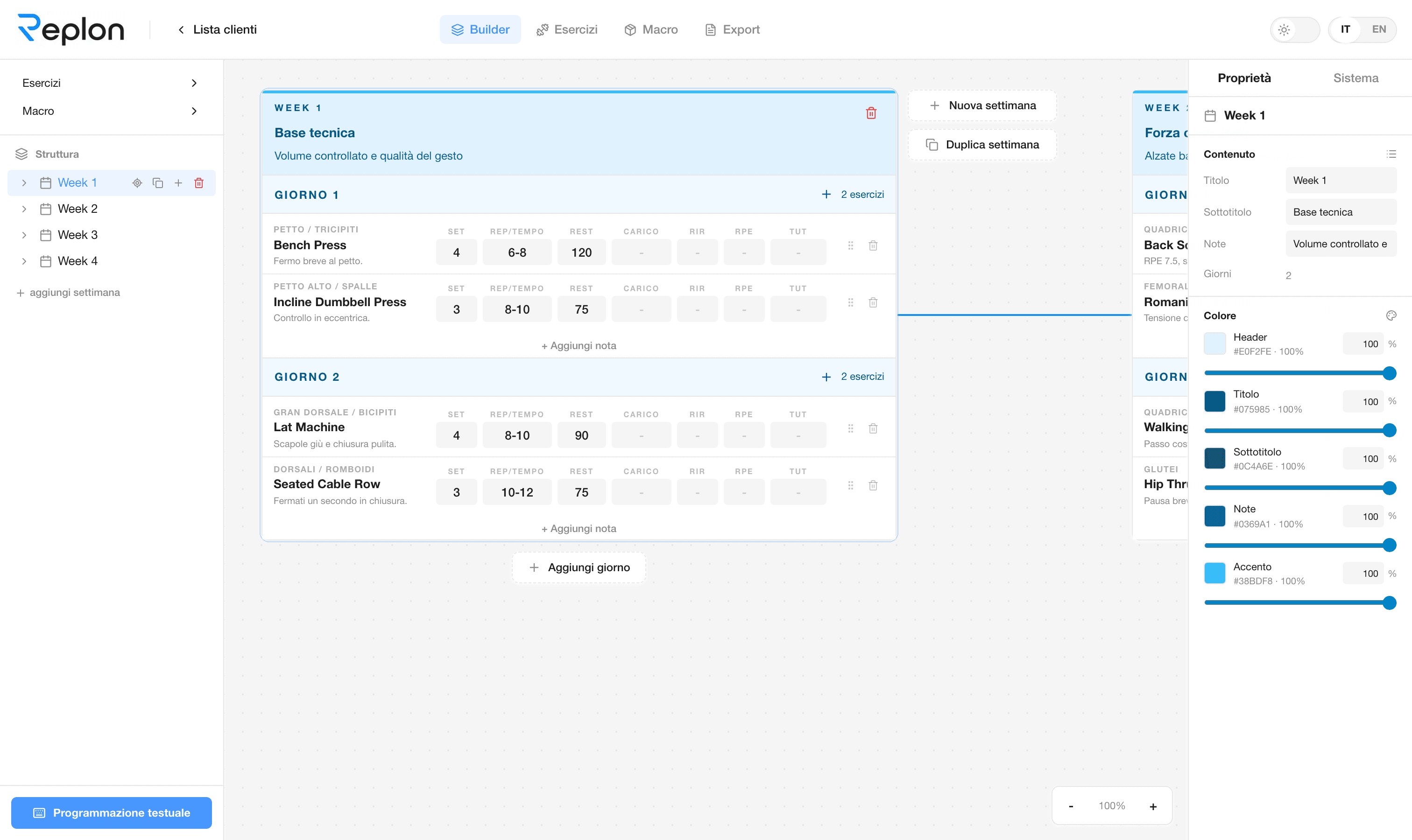Click Incline Dumbbell Press drag handle

(x=850, y=302)
